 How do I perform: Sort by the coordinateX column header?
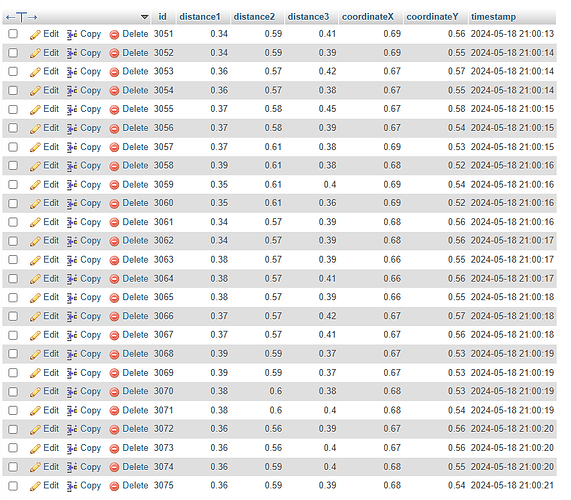[x=368, y=17]
